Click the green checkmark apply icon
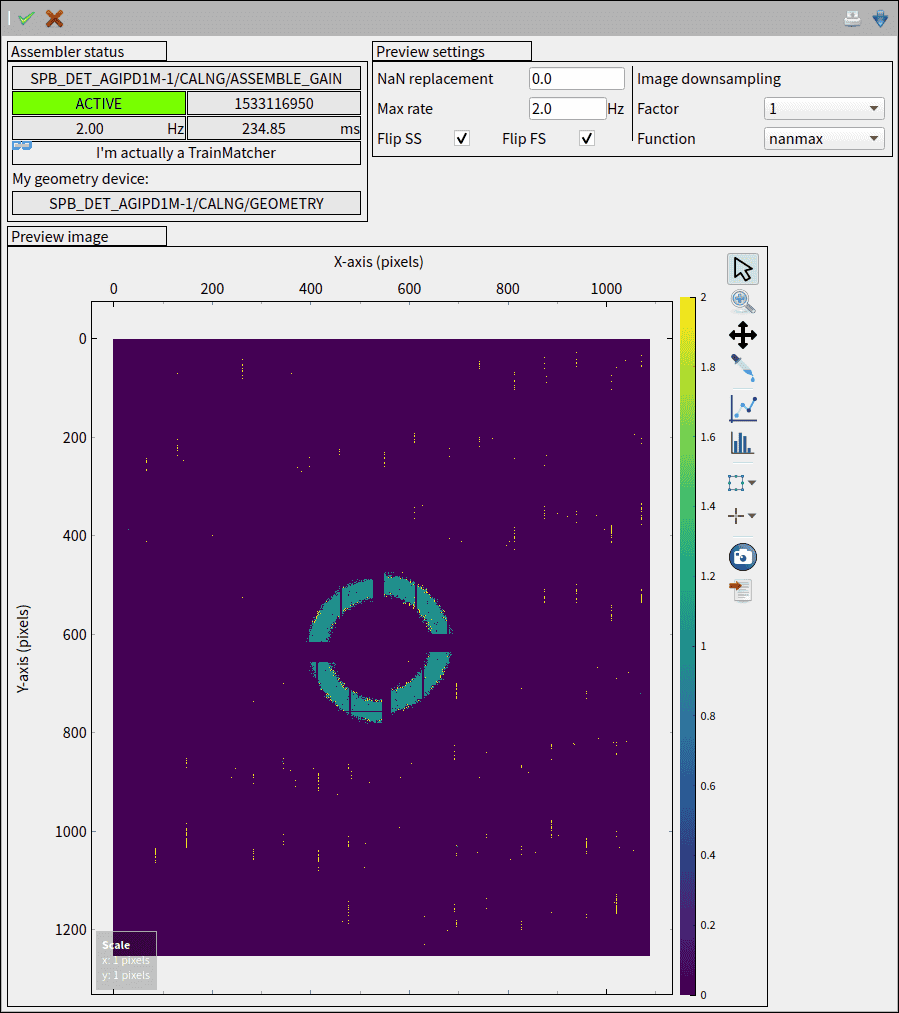 (26, 18)
